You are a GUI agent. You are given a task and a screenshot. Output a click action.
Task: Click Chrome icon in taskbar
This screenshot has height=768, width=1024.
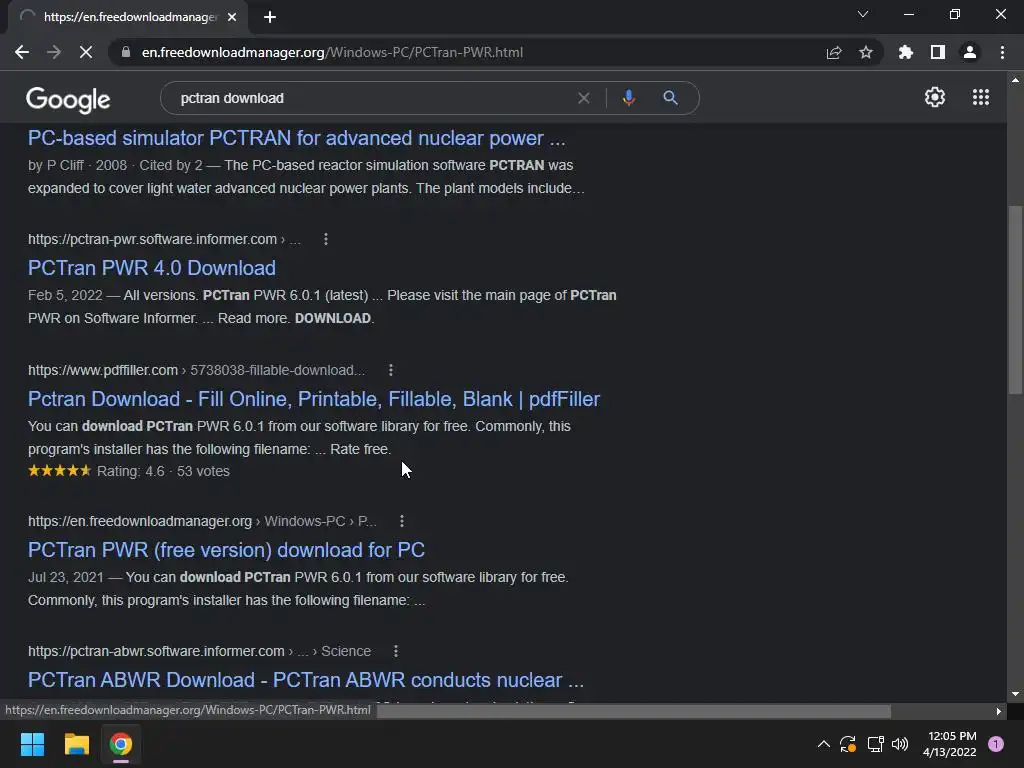(121, 744)
